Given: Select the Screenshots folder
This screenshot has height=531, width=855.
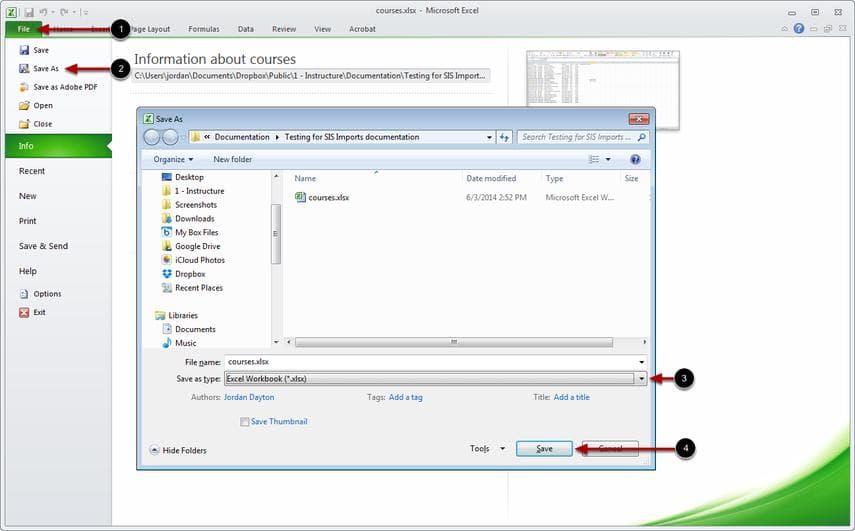Looking at the screenshot, I should (x=189, y=205).
